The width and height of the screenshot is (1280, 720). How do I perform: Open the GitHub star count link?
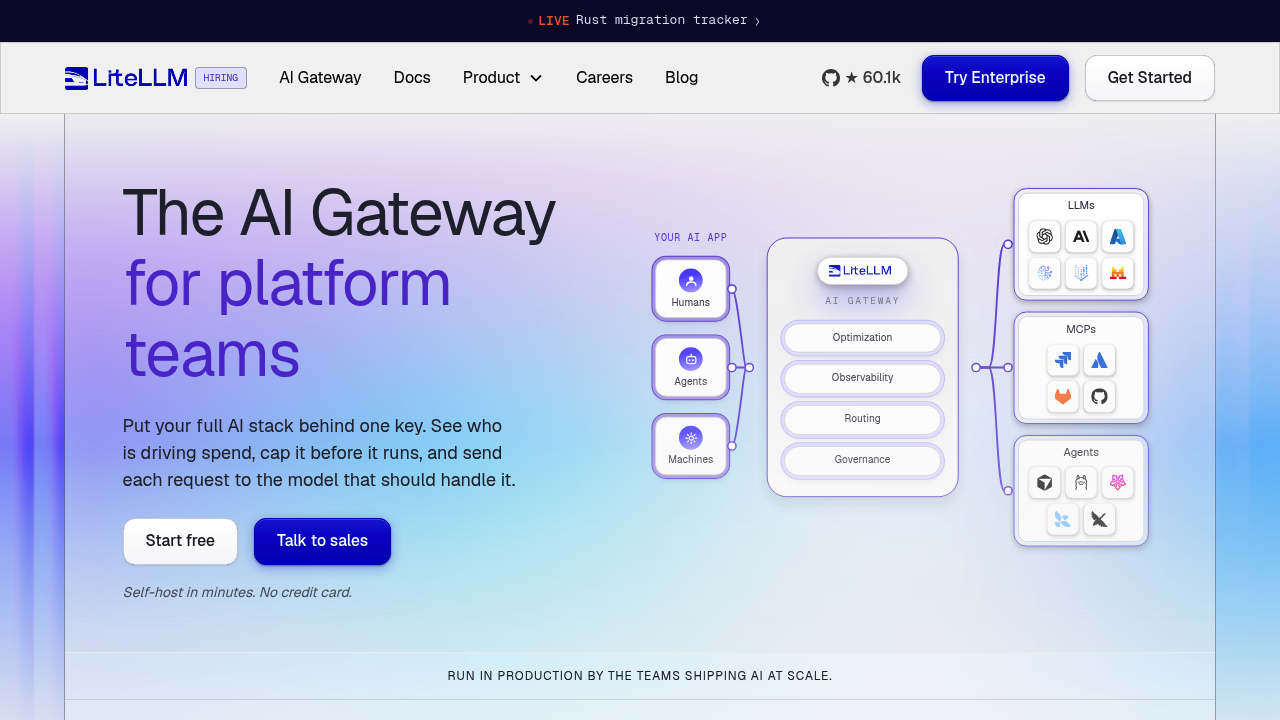(x=861, y=78)
